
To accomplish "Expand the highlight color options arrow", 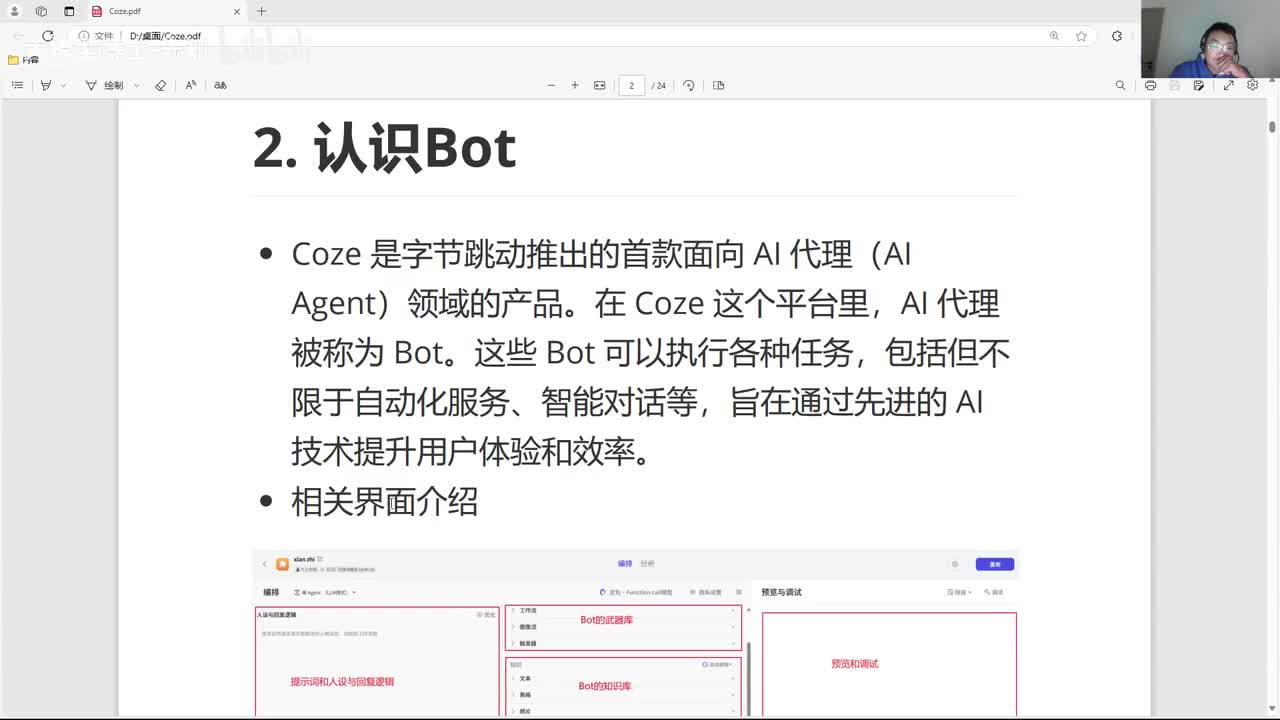I will pyautogui.click(x=63, y=85).
